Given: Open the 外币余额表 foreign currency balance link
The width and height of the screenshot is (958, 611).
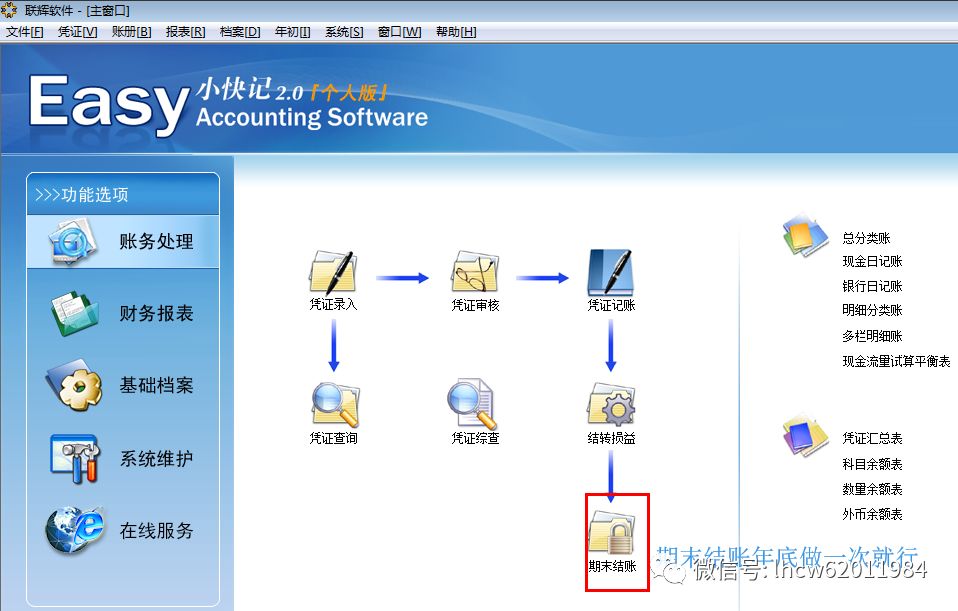Looking at the screenshot, I should [x=872, y=514].
